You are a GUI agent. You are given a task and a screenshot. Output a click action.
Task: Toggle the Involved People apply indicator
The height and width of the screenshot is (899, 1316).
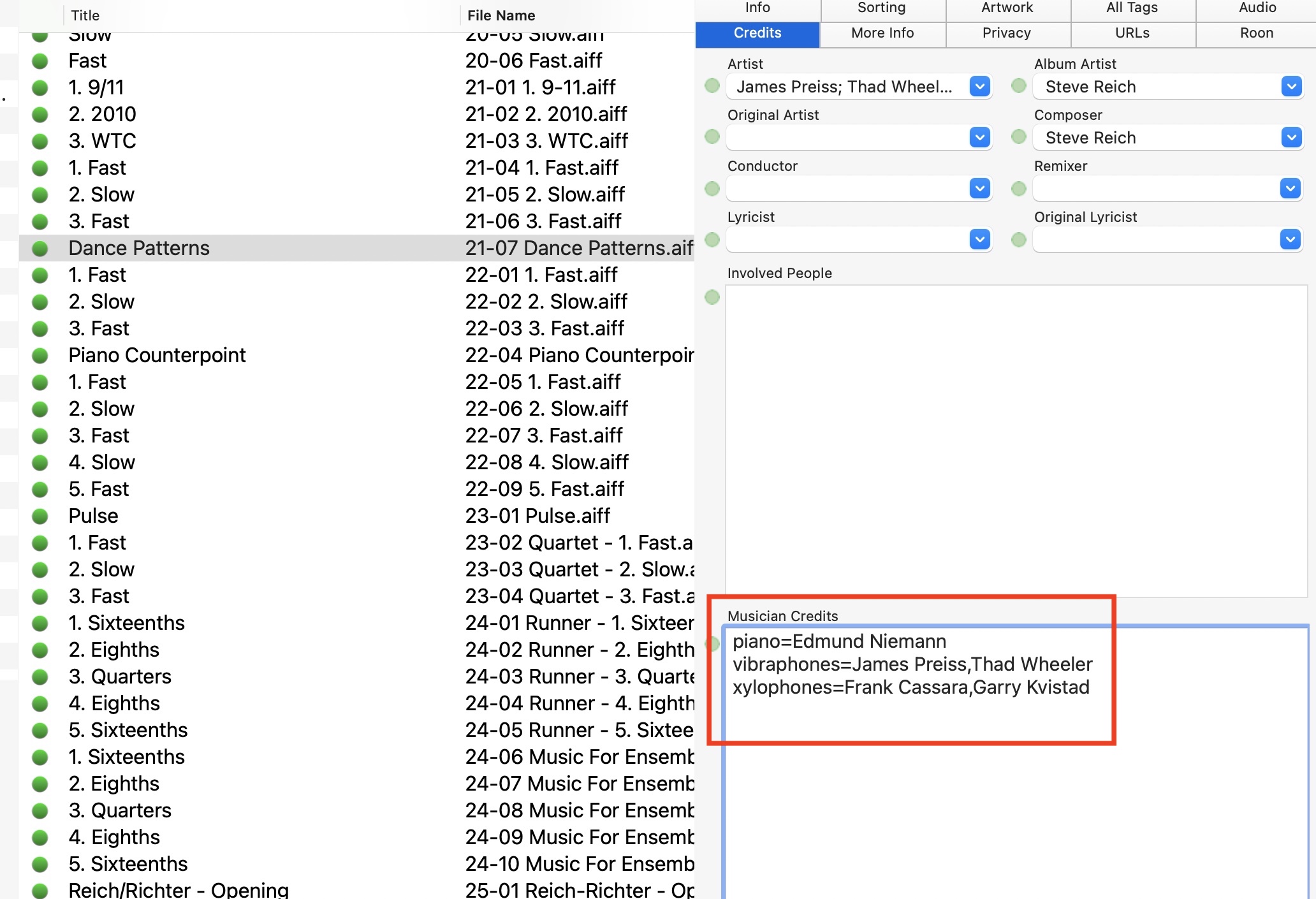[x=712, y=297]
